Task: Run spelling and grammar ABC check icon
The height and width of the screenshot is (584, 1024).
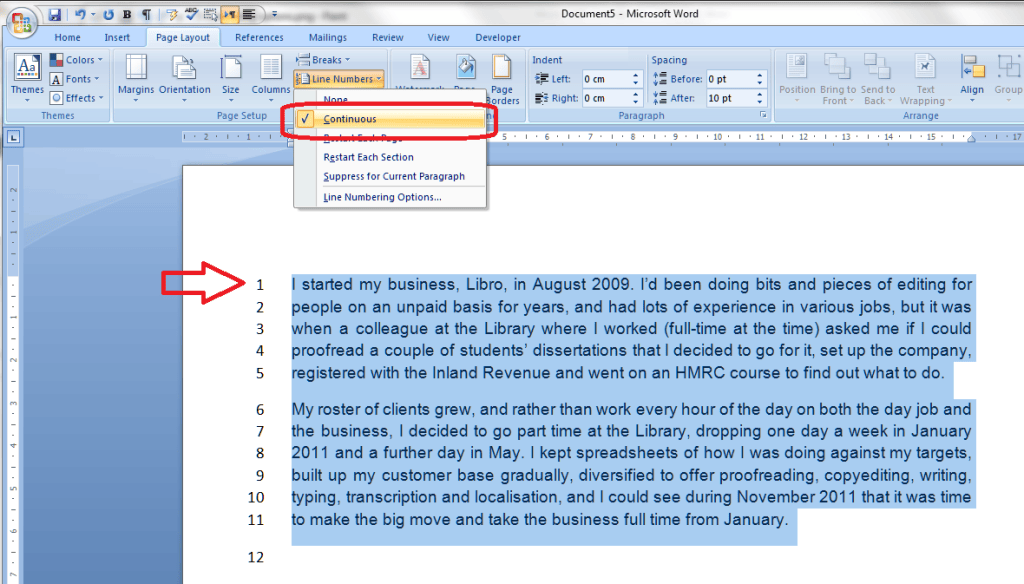Action: point(191,14)
